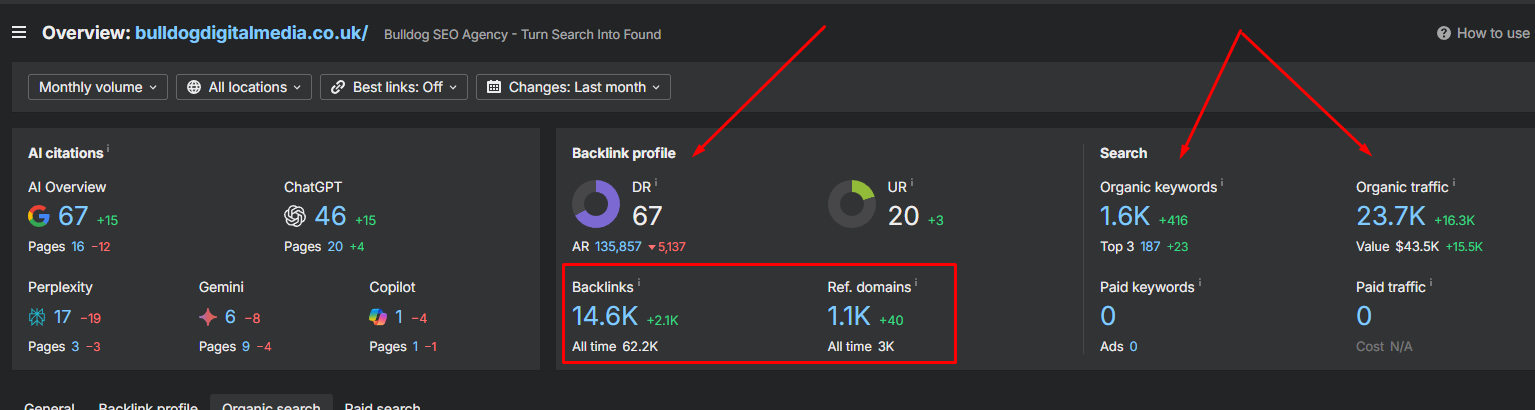Click the info icon next to UR
1535x410 pixels.
912,184
